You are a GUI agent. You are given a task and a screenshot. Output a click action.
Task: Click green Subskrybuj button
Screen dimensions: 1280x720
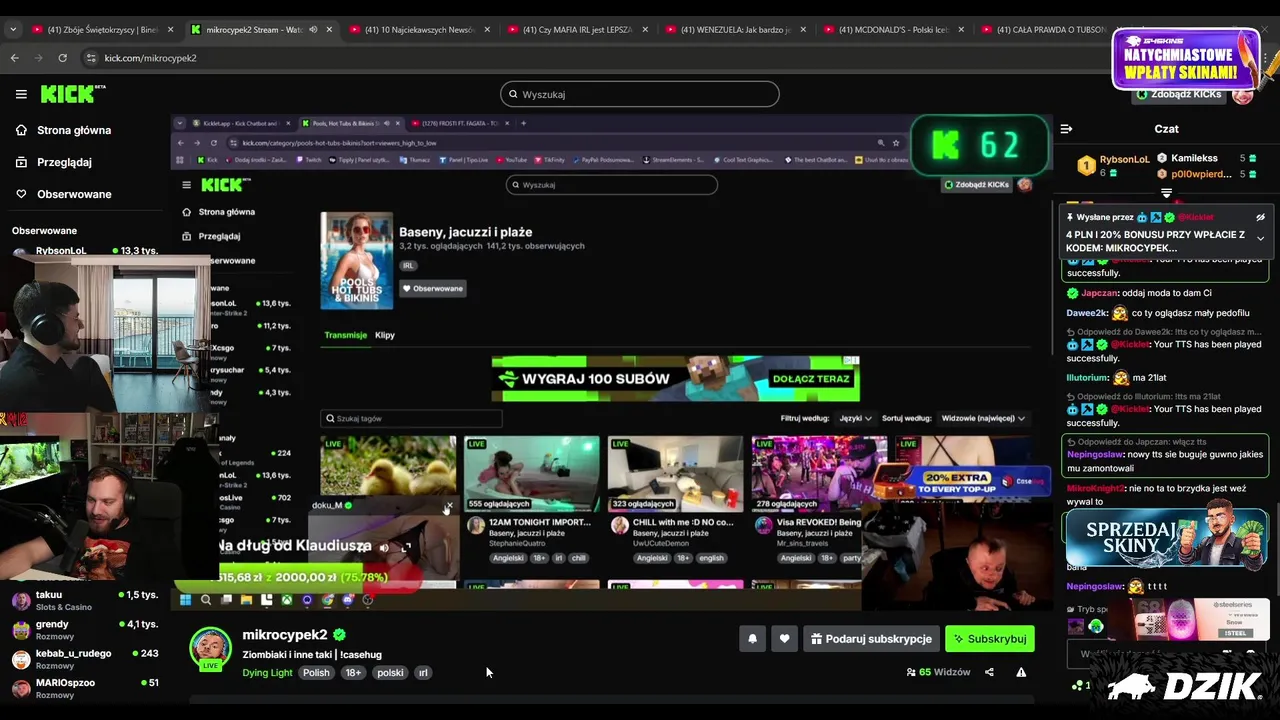(x=990, y=639)
